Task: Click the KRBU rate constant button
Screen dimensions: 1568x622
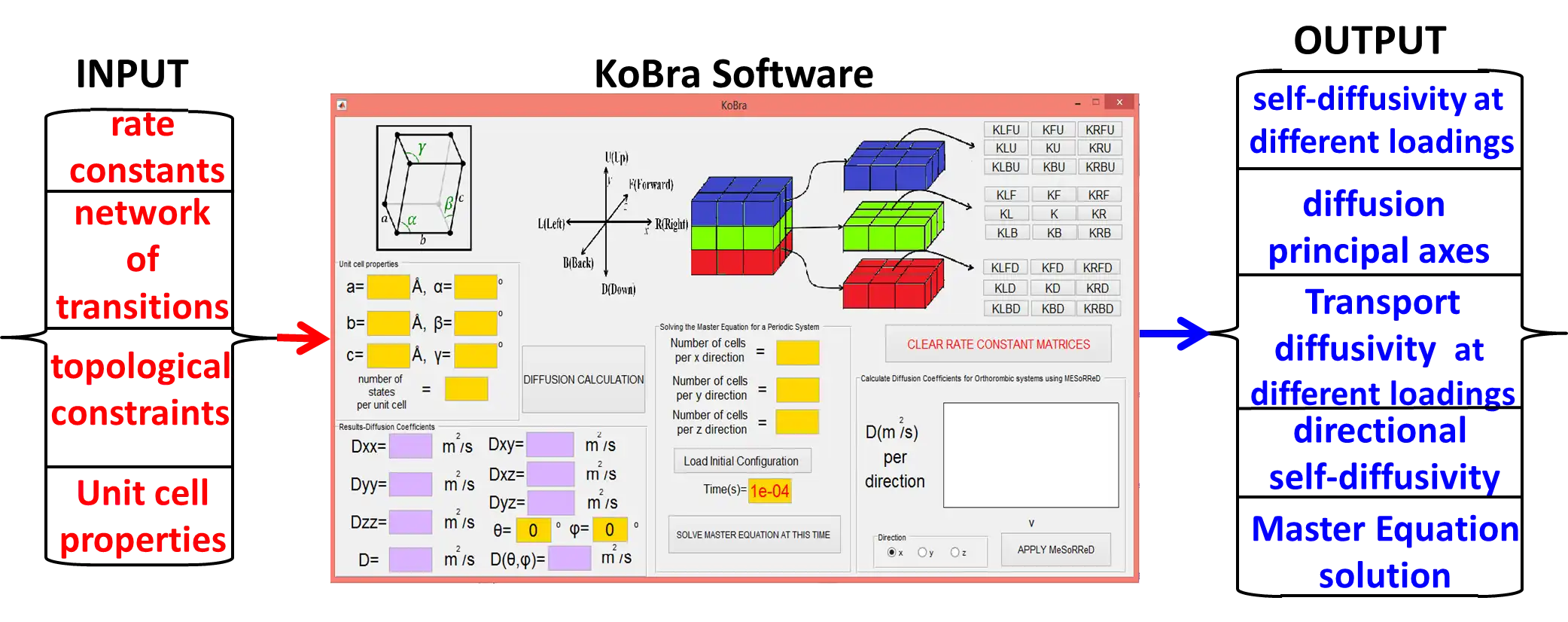Action: point(1100,167)
